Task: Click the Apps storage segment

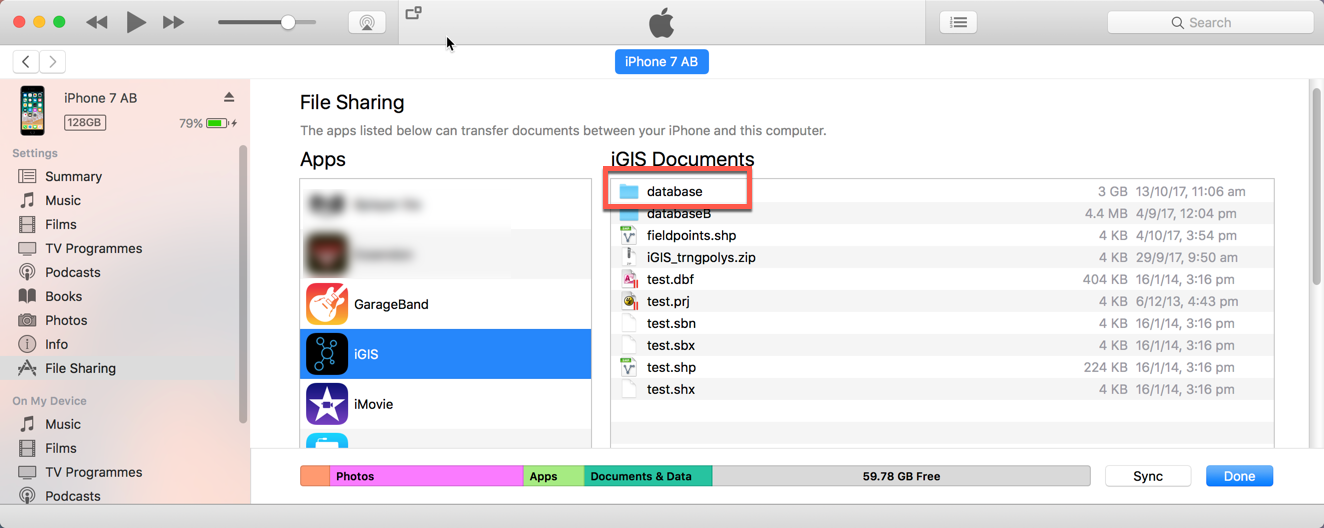Action: point(554,476)
